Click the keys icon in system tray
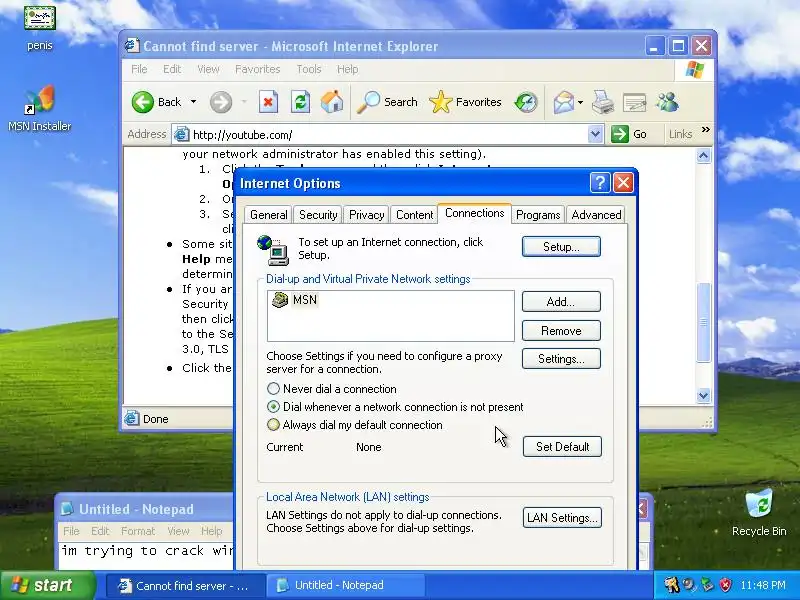The width and height of the screenshot is (800, 600). [671, 585]
